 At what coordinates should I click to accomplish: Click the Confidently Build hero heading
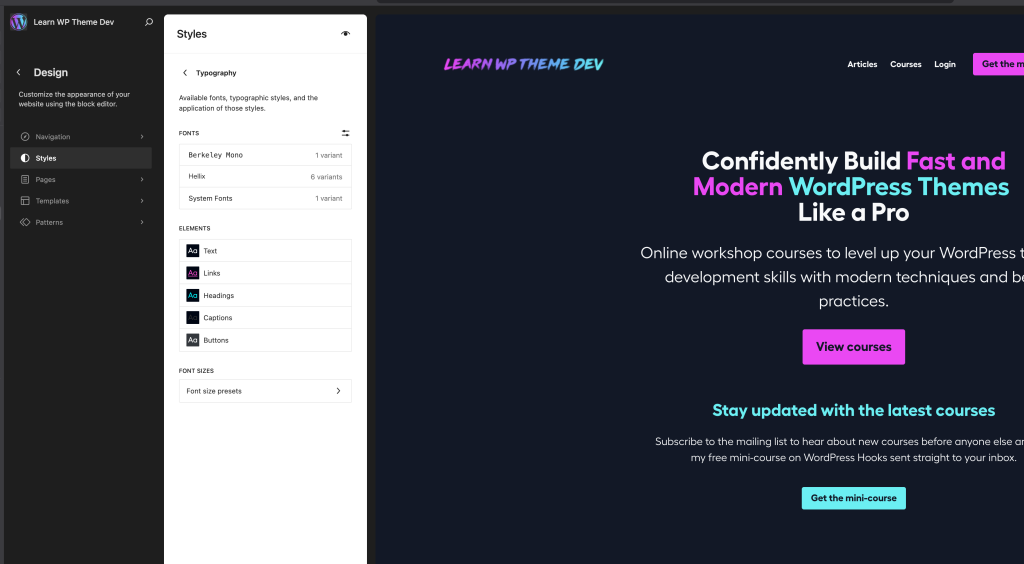[853, 187]
